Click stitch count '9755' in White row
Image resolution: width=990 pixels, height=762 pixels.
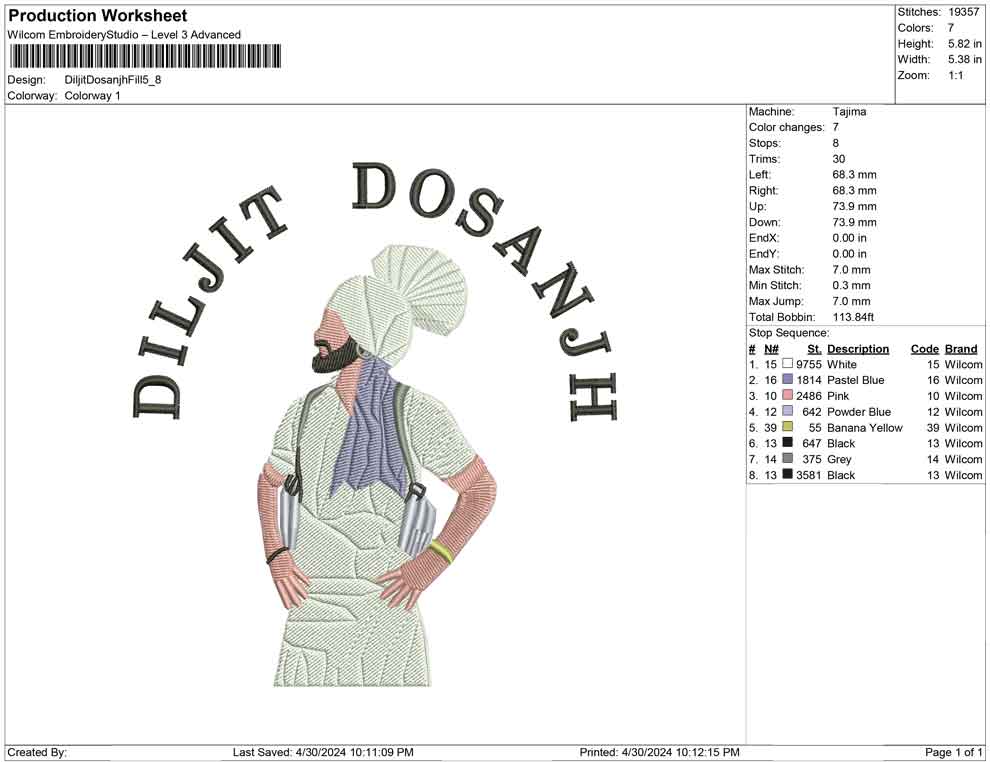(809, 364)
